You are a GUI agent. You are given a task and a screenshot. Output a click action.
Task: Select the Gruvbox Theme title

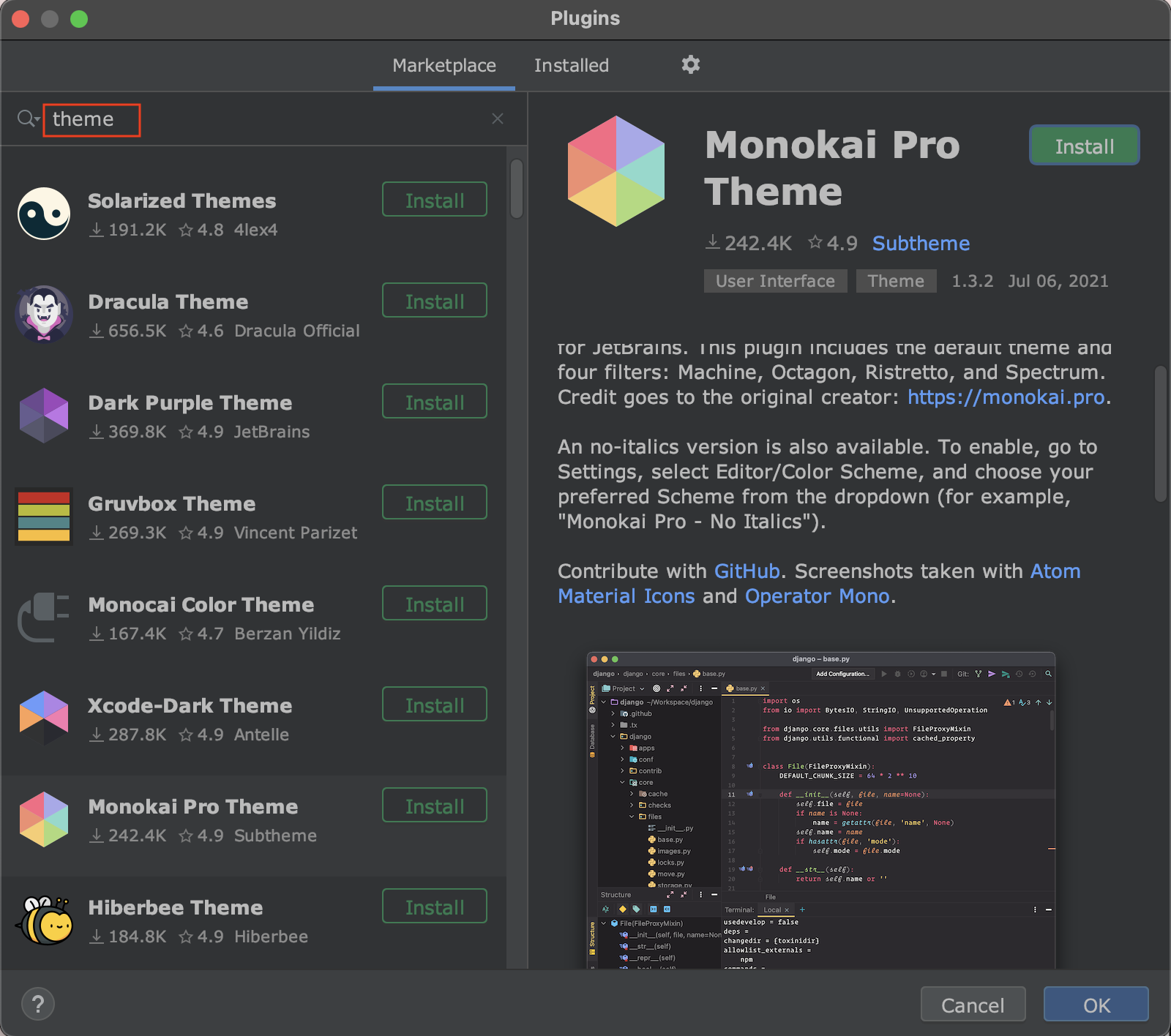pyautogui.click(x=172, y=503)
